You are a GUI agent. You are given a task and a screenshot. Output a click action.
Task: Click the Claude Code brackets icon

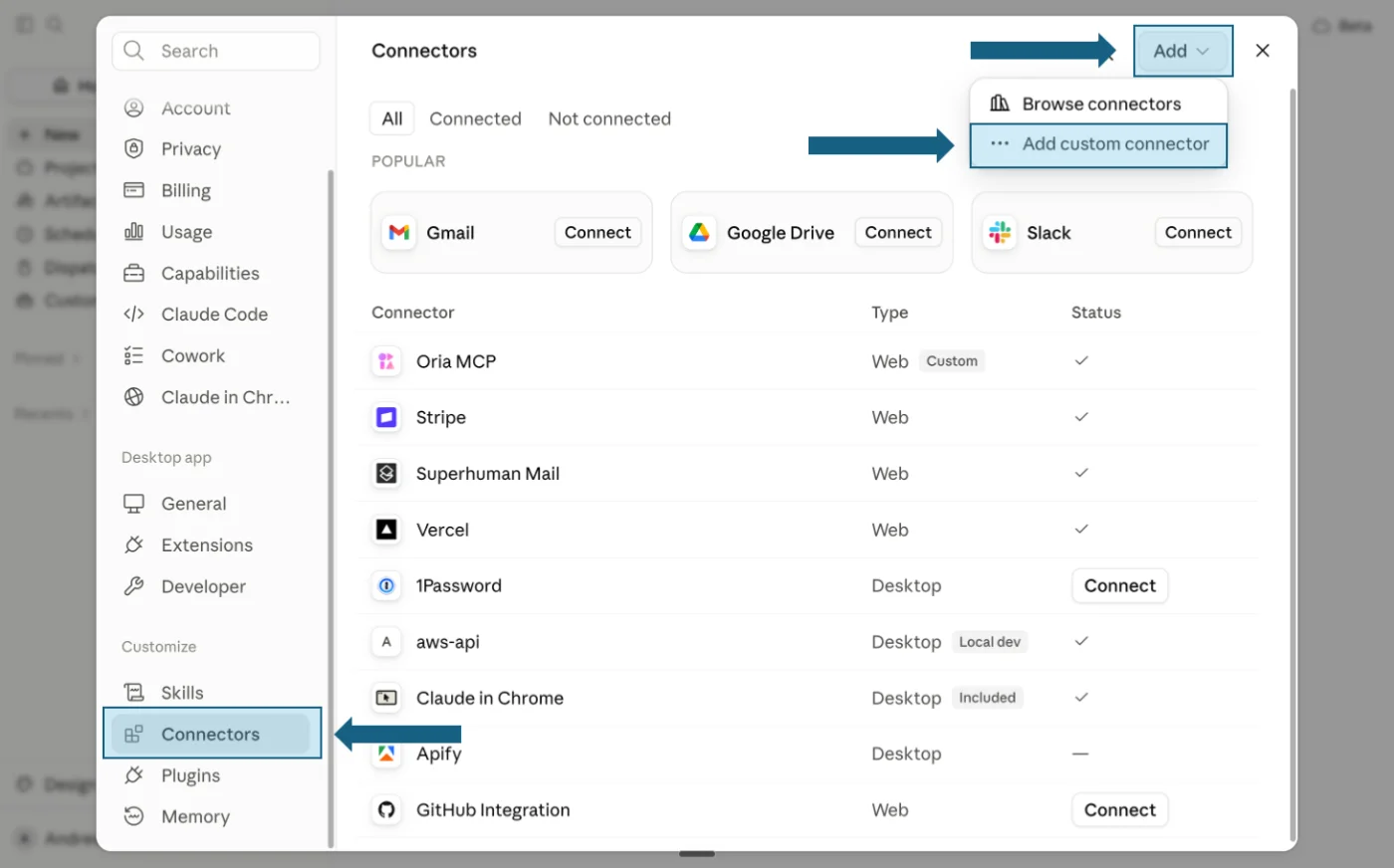point(133,314)
